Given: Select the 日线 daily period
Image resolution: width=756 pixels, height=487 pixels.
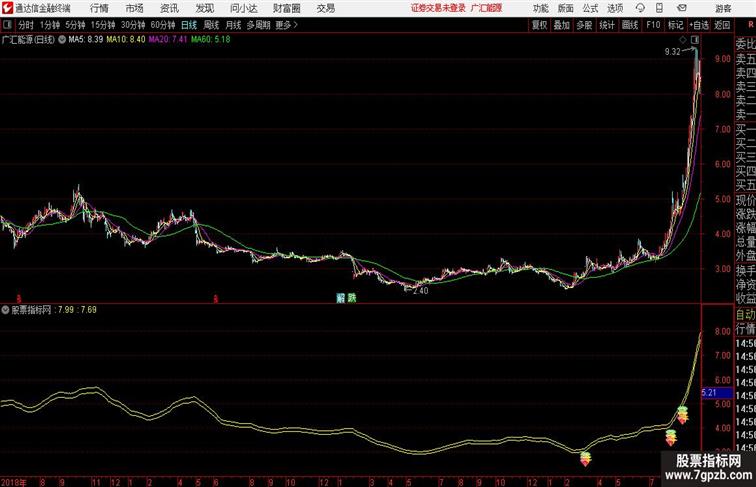Looking at the screenshot, I should [x=189, y=25].
